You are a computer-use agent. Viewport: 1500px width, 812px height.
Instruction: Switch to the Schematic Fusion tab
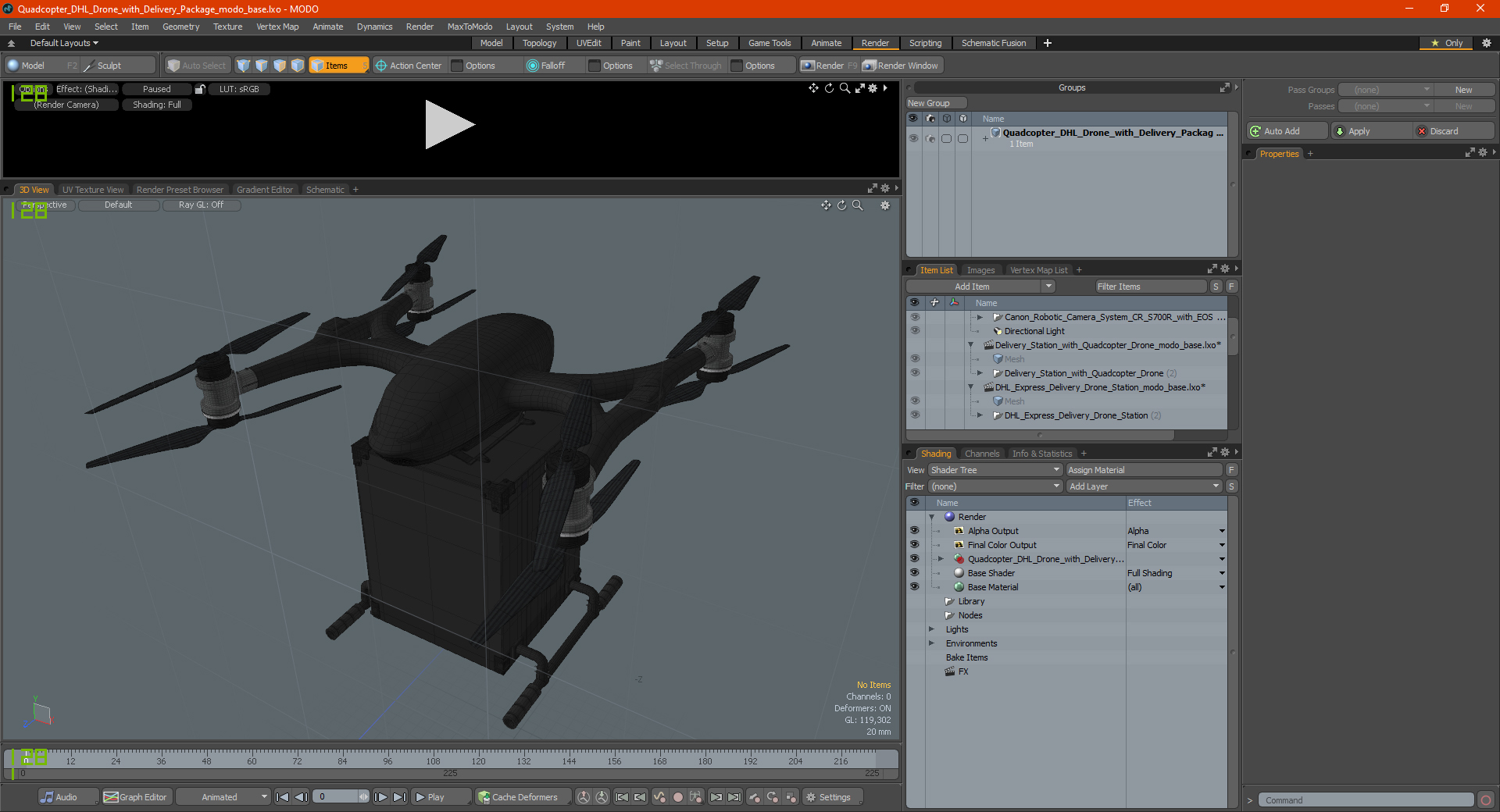(x=994, y=43)
